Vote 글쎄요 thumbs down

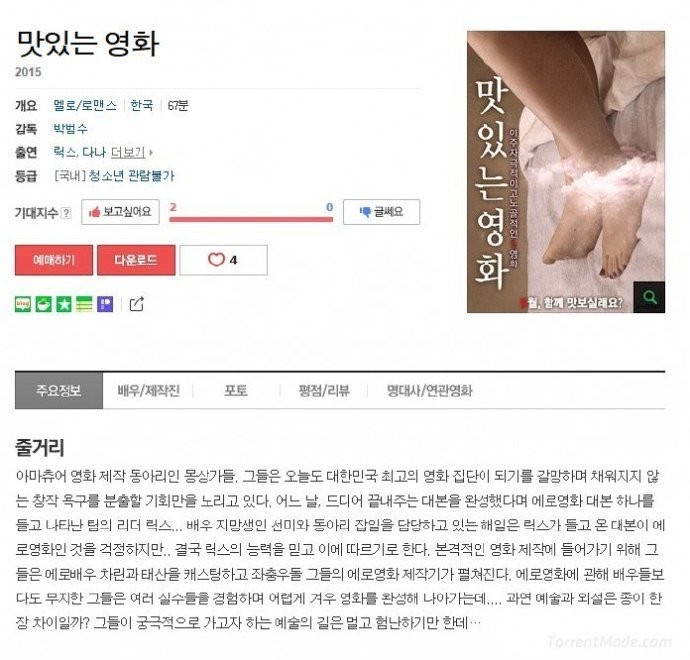[x=382, y=212]
